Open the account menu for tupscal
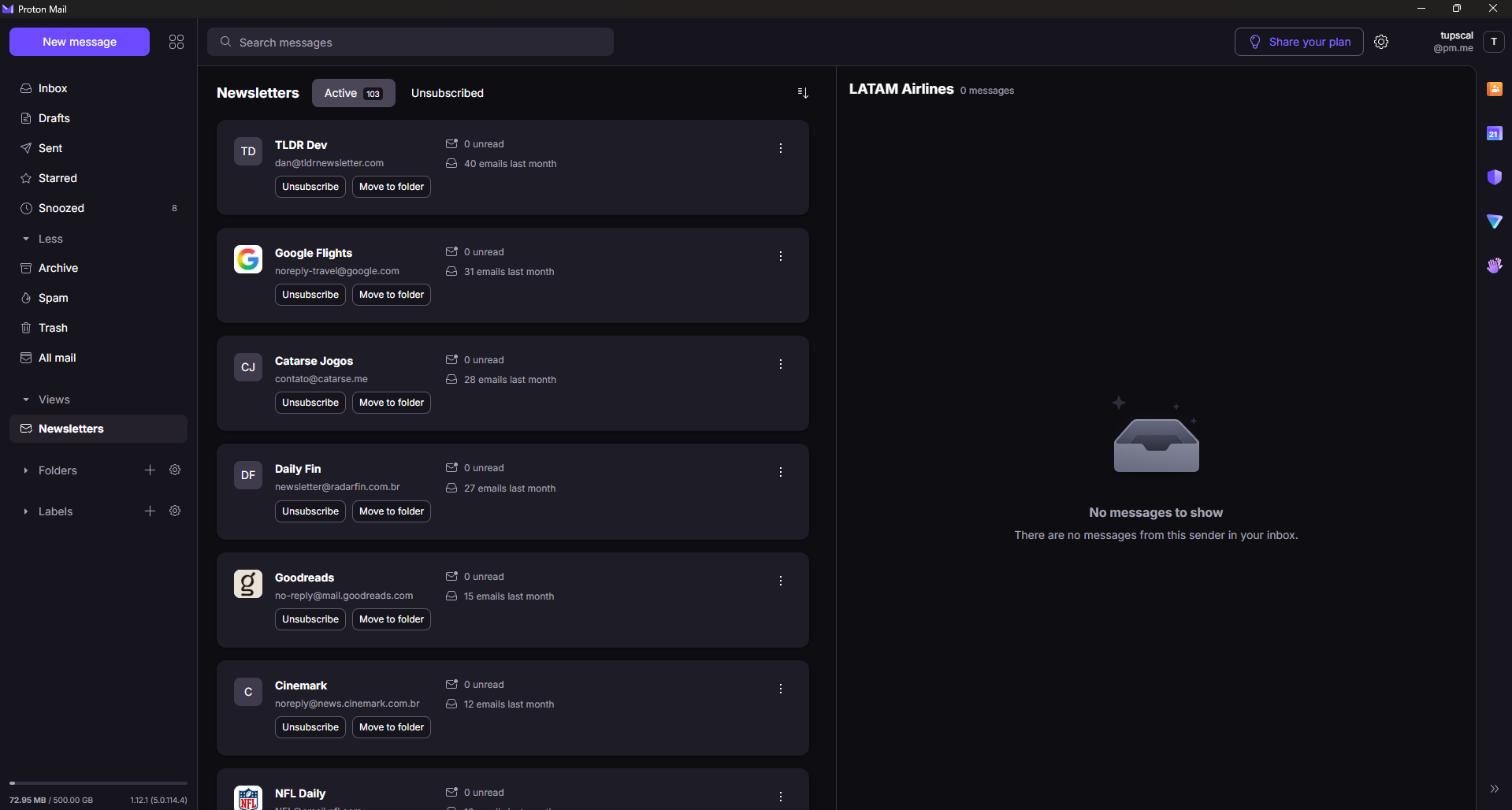Image resolution: width=1512 pixels, height=810 pixels. point(1494,42)
